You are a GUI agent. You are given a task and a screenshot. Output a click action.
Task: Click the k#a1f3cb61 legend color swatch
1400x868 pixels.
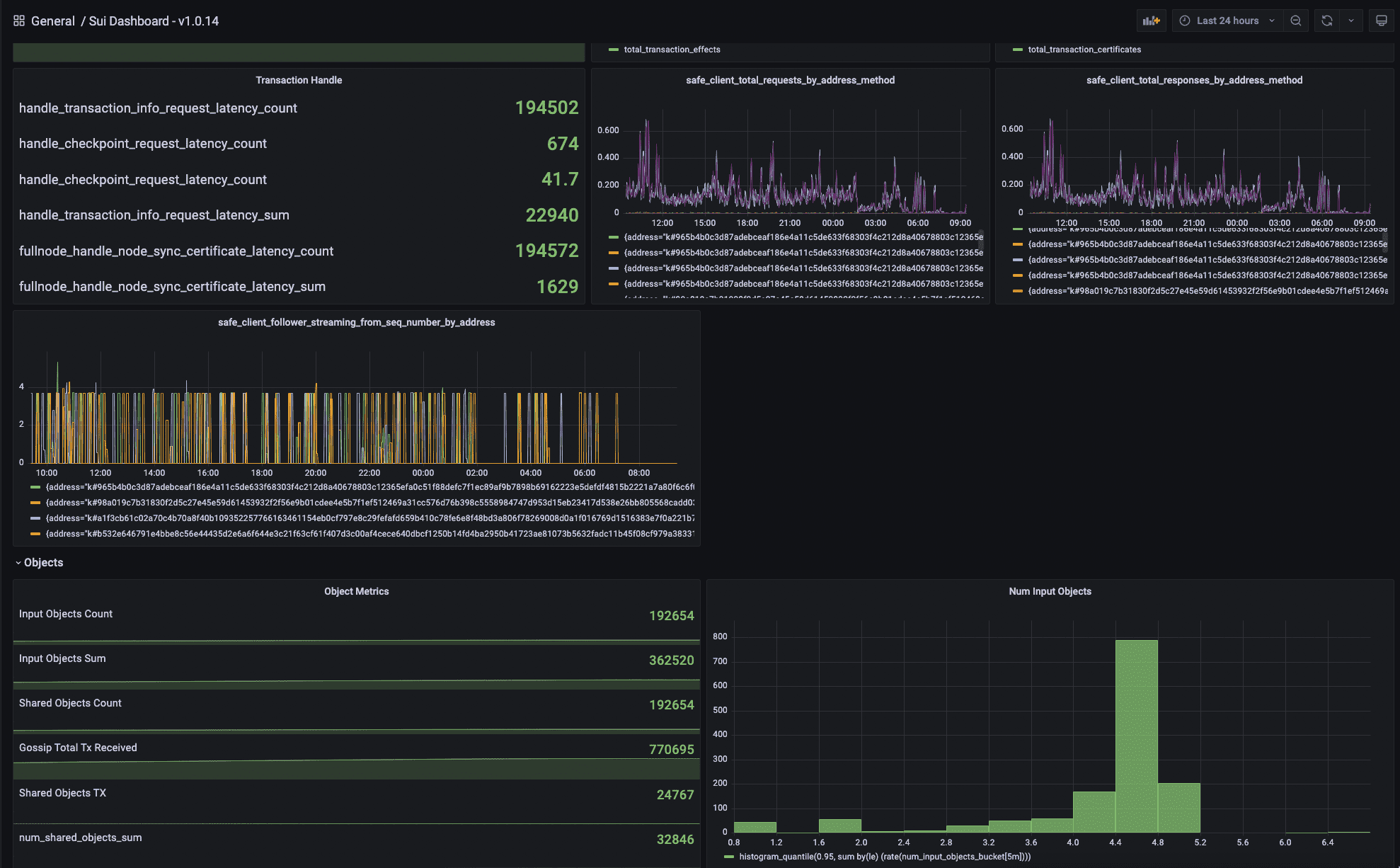click(35, 518)
